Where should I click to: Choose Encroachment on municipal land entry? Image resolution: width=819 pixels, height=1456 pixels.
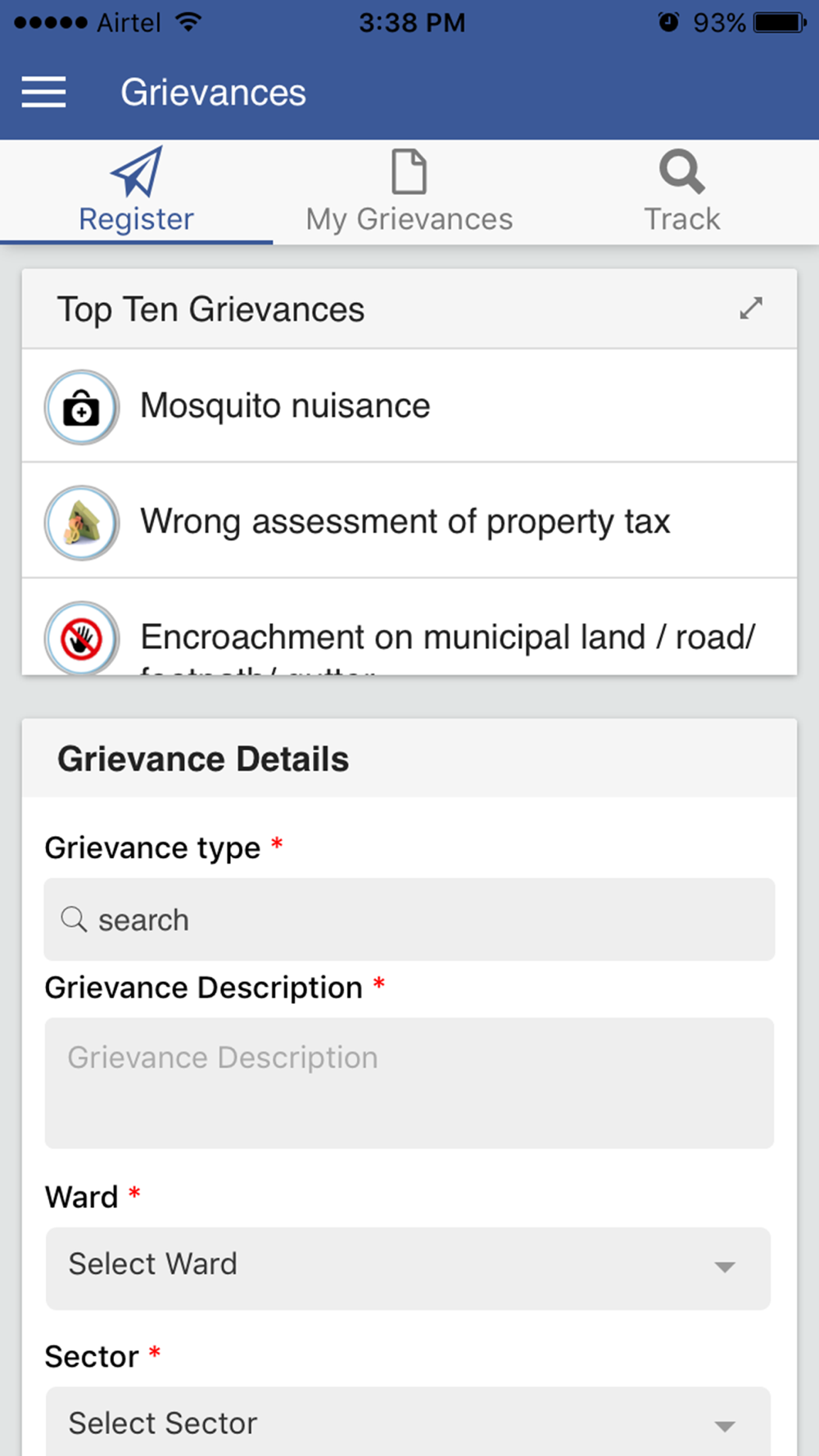click(409, 627)
